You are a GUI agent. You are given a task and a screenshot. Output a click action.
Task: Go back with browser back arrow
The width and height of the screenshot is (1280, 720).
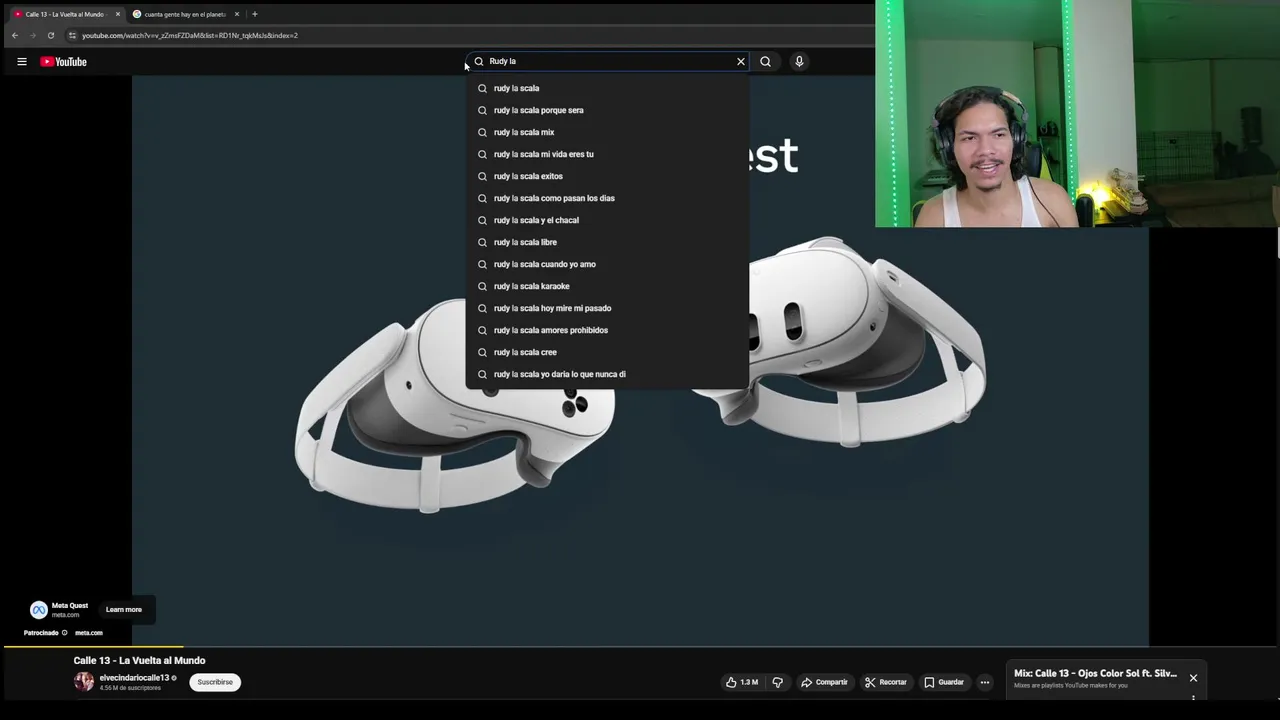point(15,35)
